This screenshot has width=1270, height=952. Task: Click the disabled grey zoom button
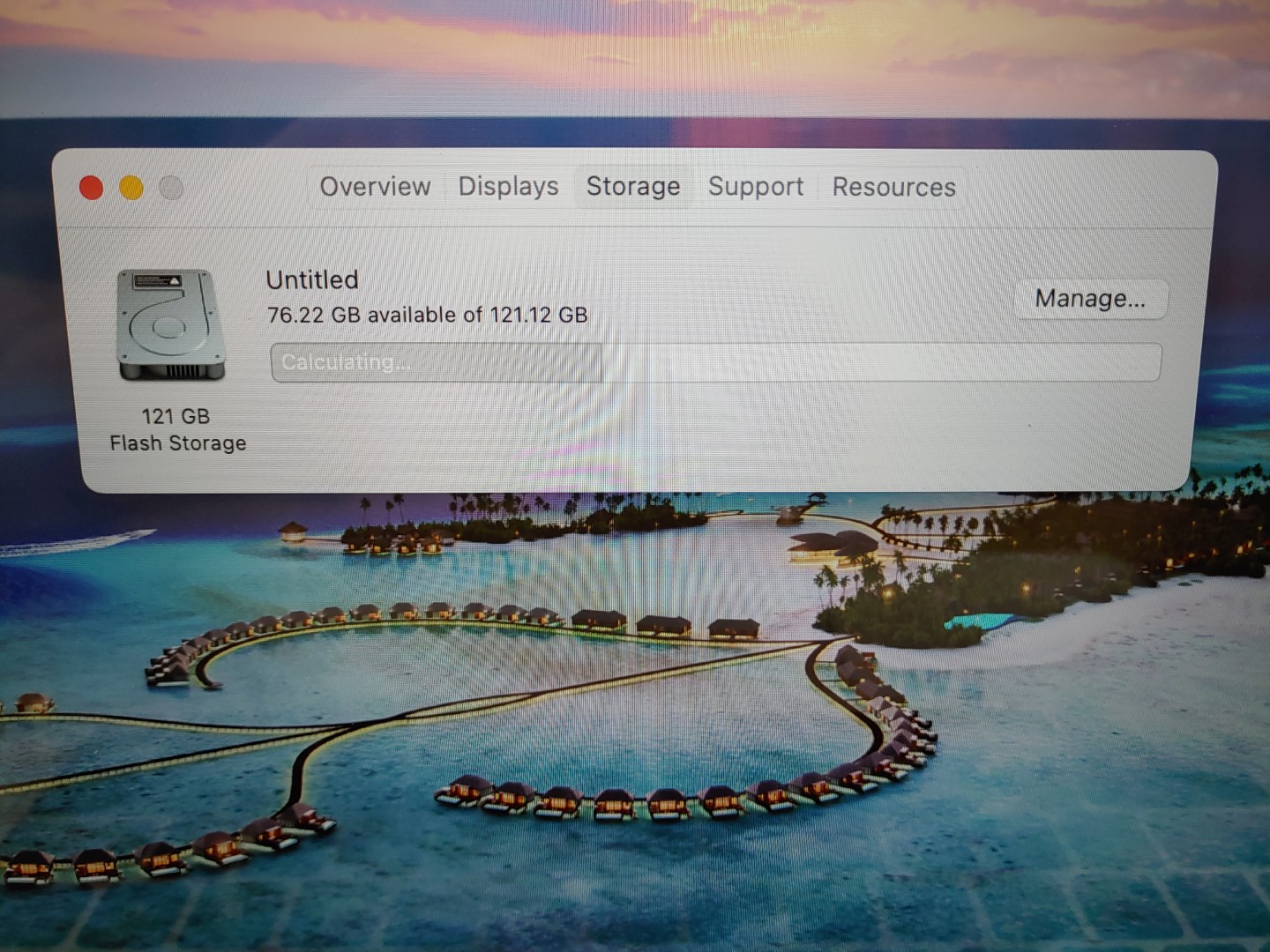pos(171,188)
